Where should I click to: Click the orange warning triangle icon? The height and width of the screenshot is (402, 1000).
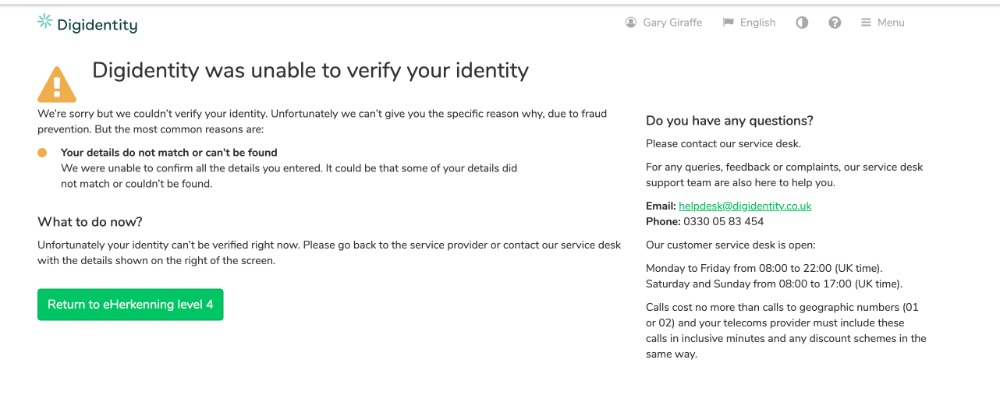[57, 84]
